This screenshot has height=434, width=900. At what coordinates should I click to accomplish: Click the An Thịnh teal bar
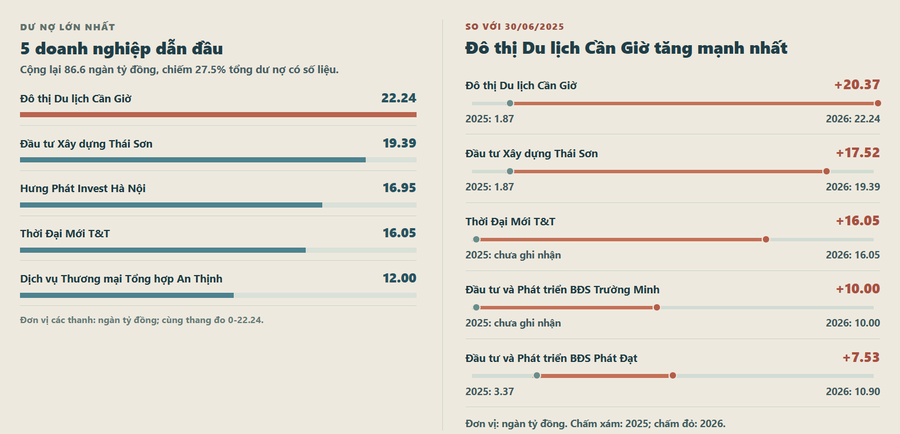tap(127, 295)
